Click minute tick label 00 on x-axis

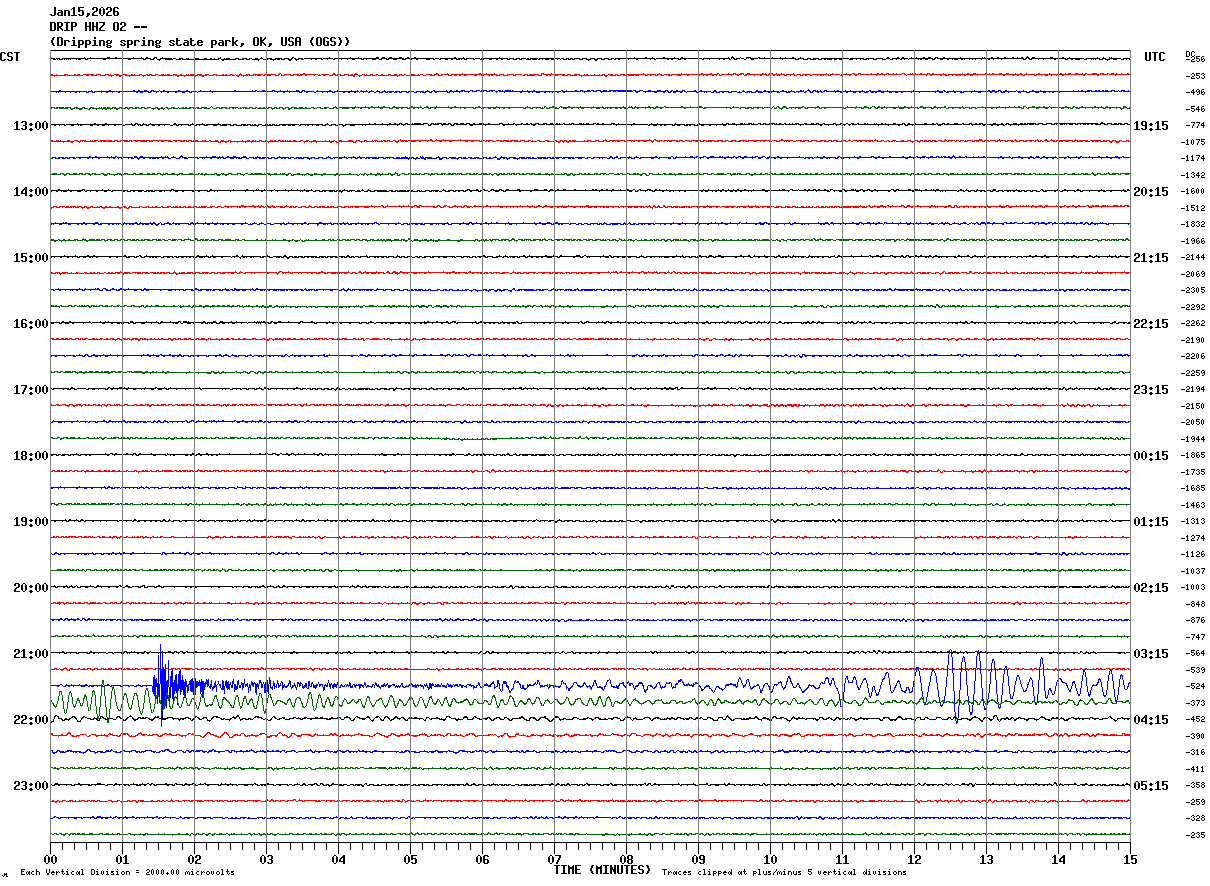(50, 859)
